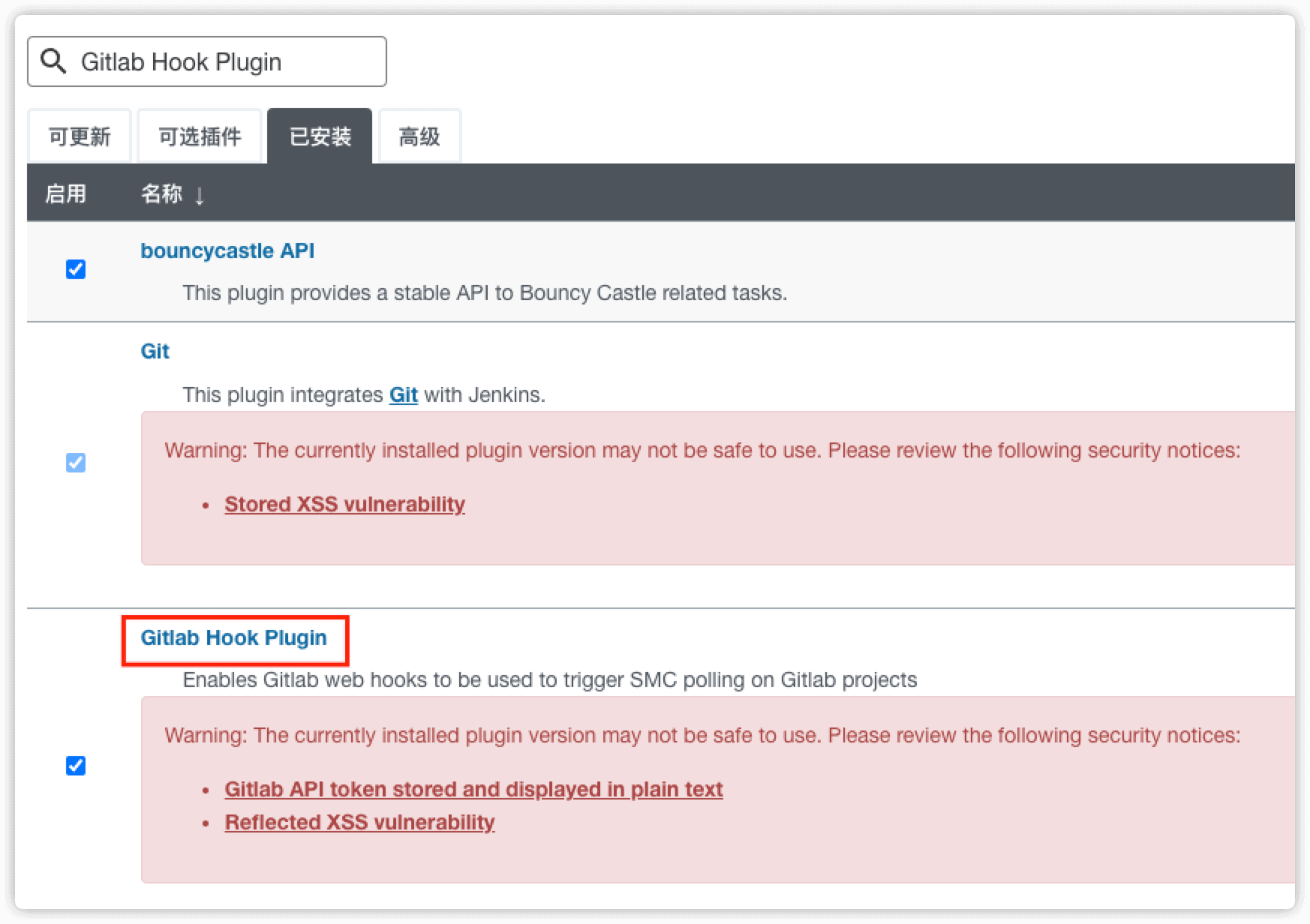Sort by the 名称 column header
Screen dimensions: 1310x924
[x=173, y=194]
